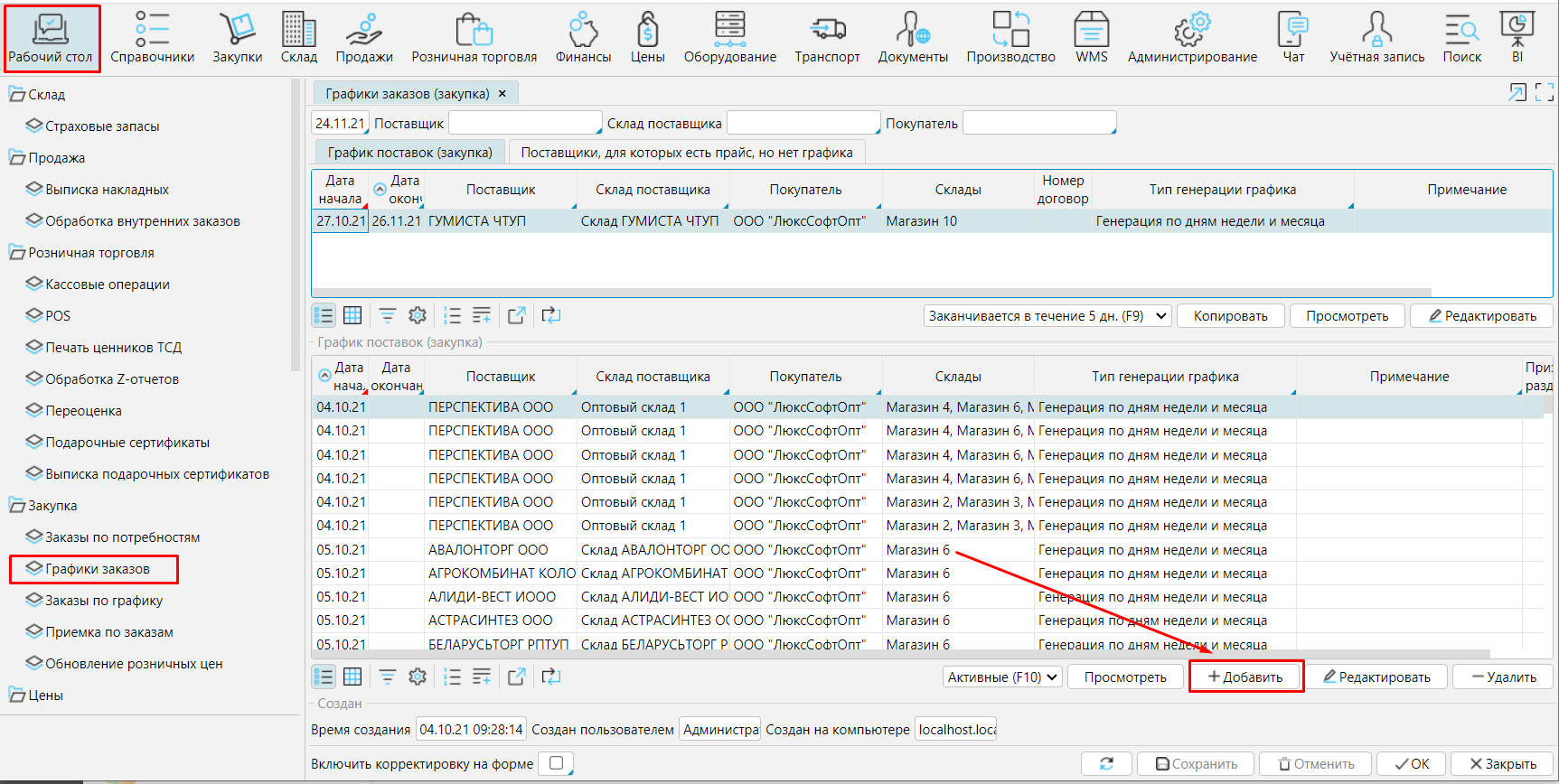Click the Поставщик filter input field
1559x784 pixels.
point(525,124)
